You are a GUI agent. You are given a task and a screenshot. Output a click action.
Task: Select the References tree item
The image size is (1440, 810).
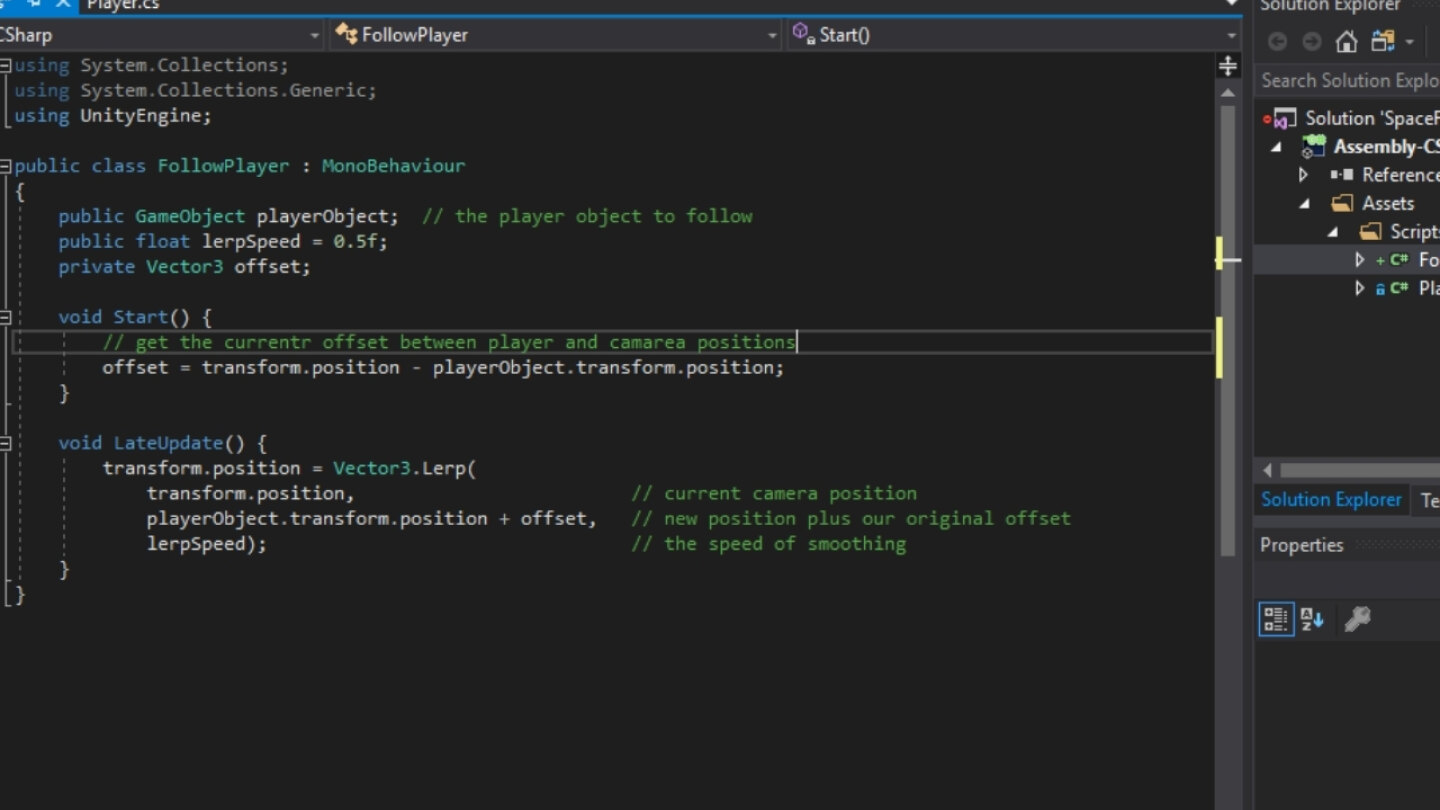1400,175
